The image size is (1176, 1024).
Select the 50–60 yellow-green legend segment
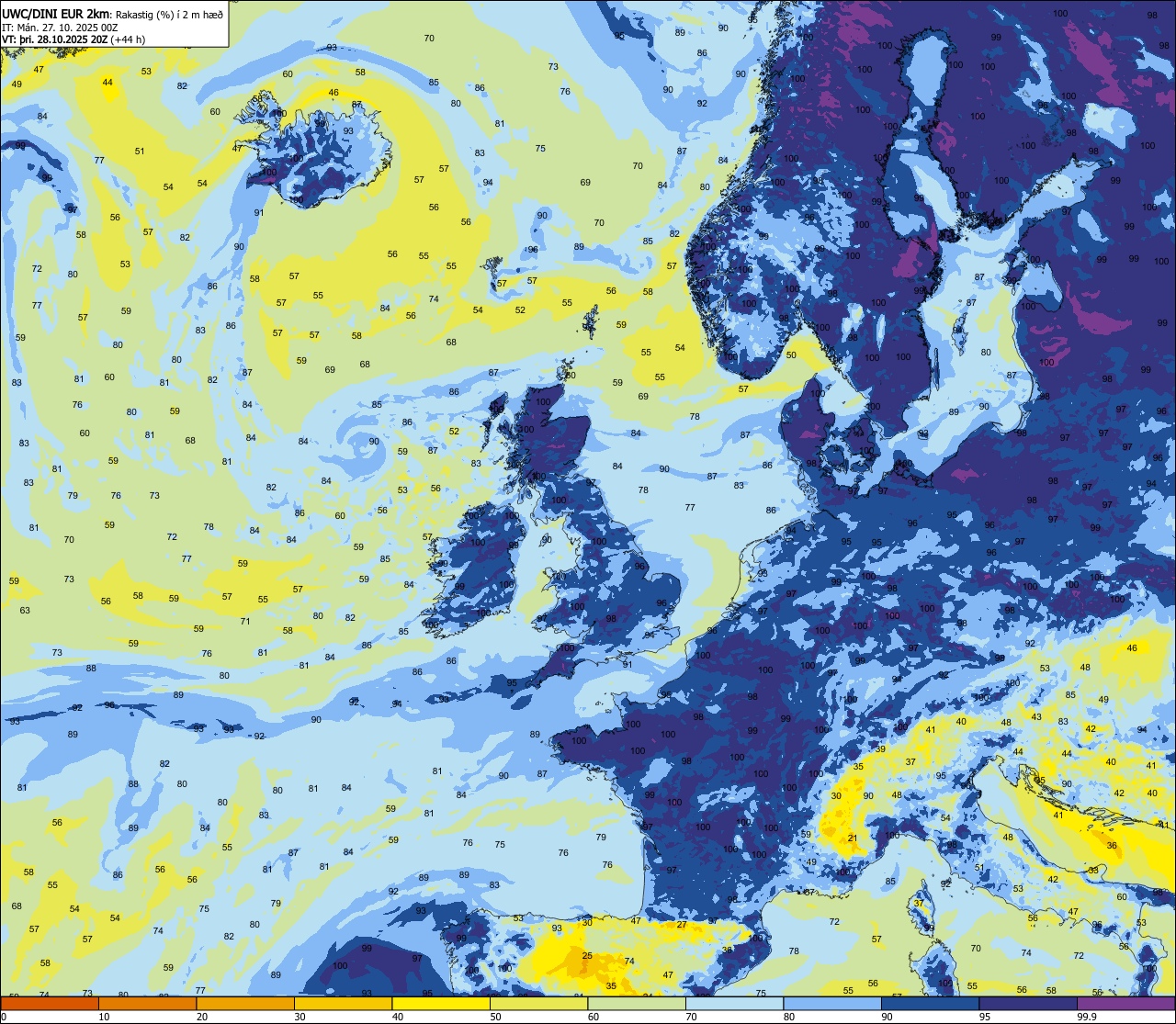tap(538, 1003)
